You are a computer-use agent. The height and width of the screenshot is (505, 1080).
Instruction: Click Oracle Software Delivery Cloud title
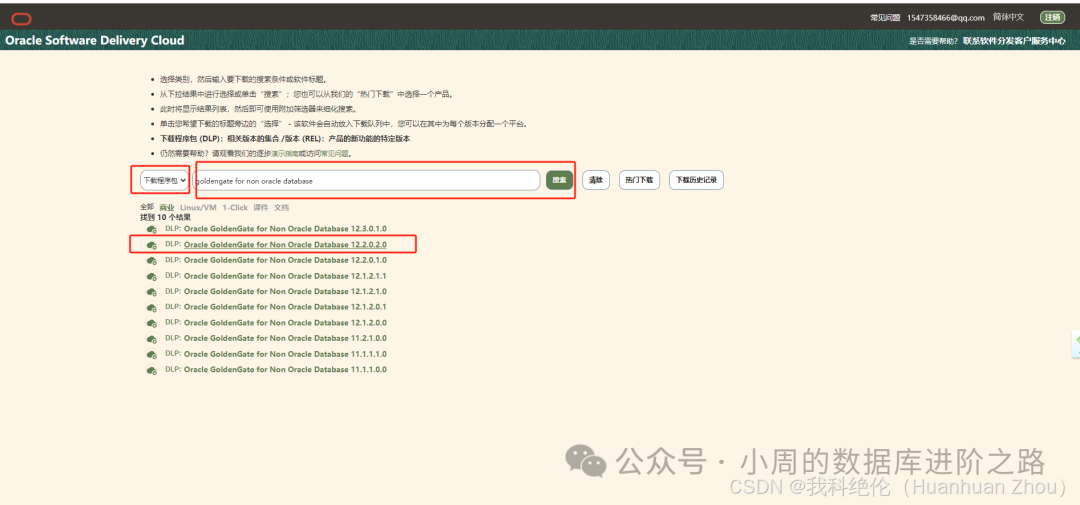[95, 41]
